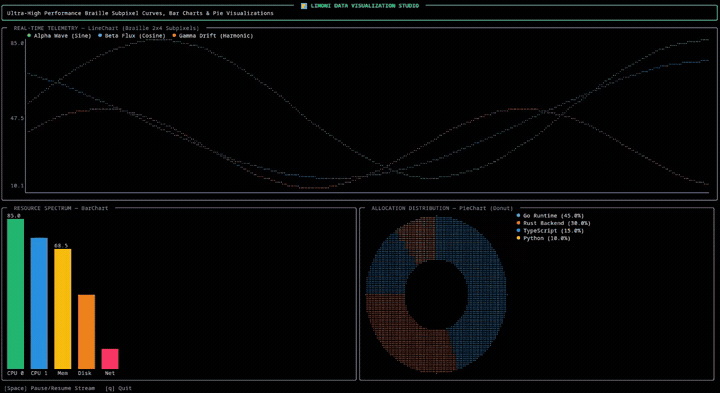Click the '47.5' y-axis label
The width and height of the screenshot is (720, 393).
[18, 118]
